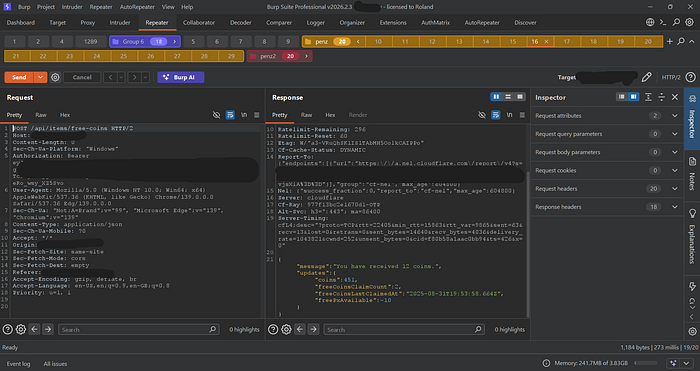The image size is (700, 371).
Task: Open Response pane hamburger menu
Action: tap(522, 115)
